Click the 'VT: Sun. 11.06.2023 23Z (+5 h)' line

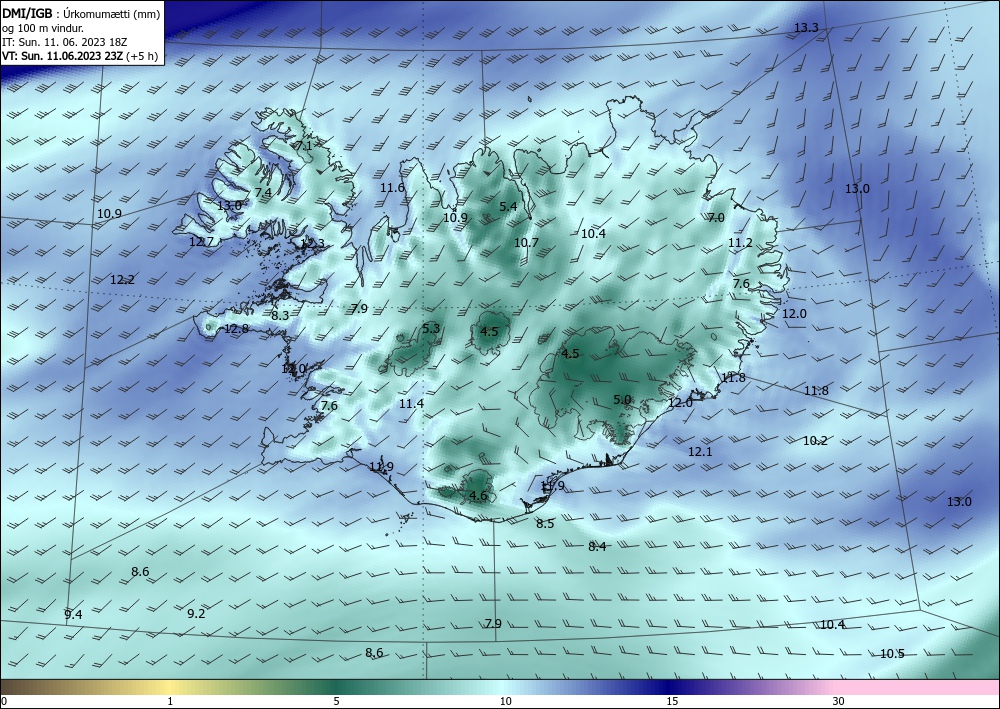(x=80, y=56)
